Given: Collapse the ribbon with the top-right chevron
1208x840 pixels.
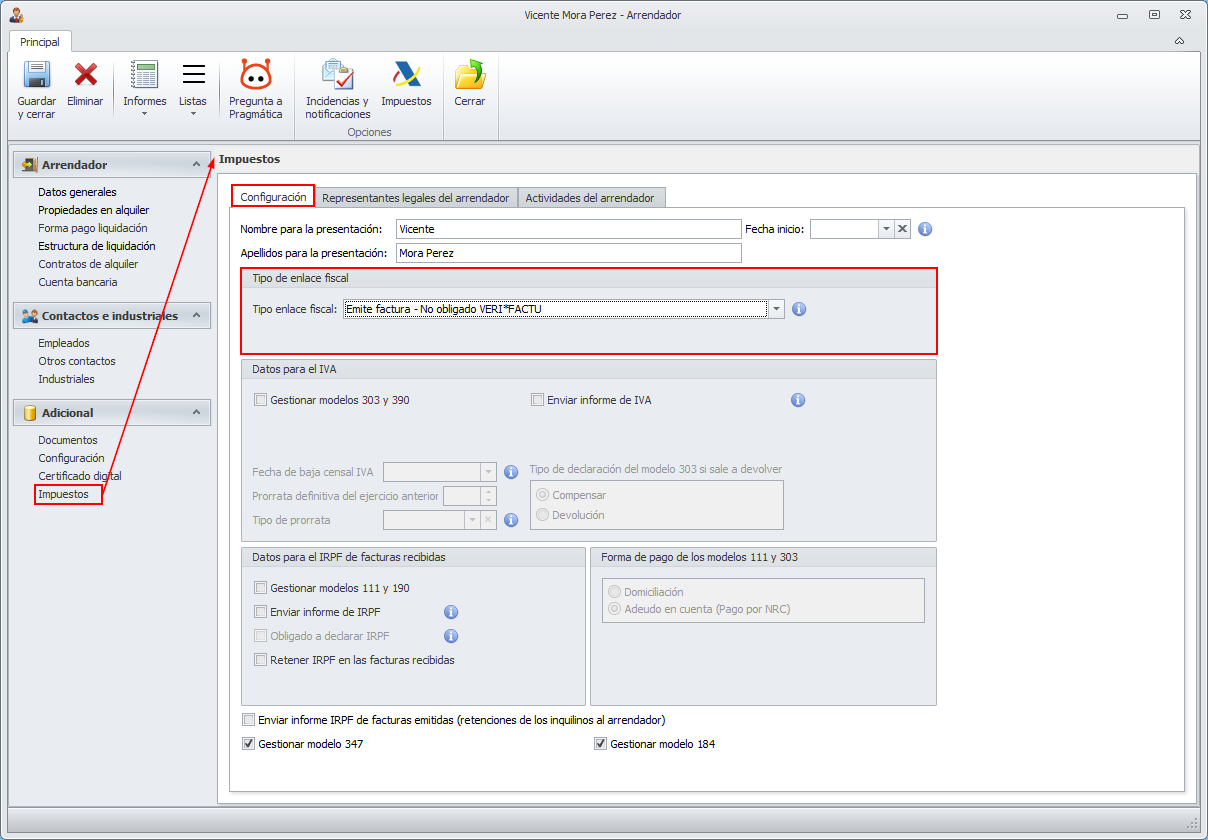Looking at the screenshot, I should tap(1179, 41).
